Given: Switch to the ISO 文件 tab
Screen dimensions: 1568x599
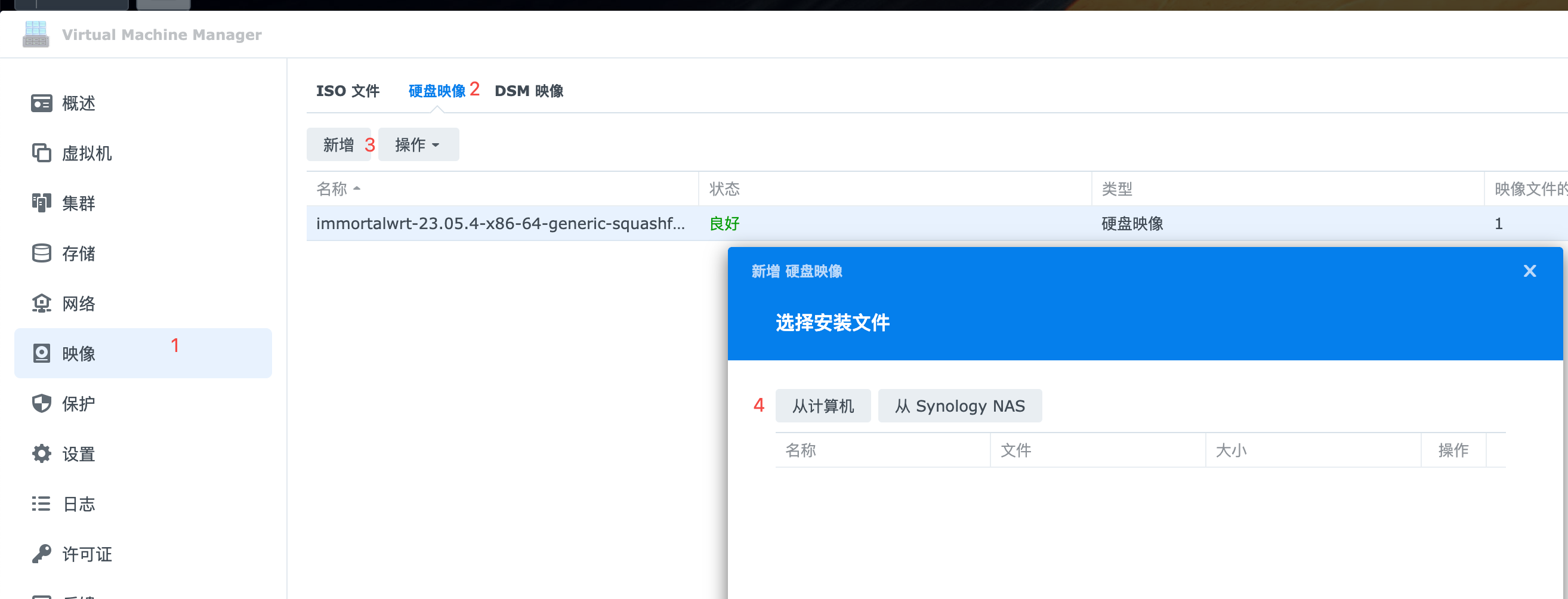Looking at the screenshot, I should click(x=348, y=91).
